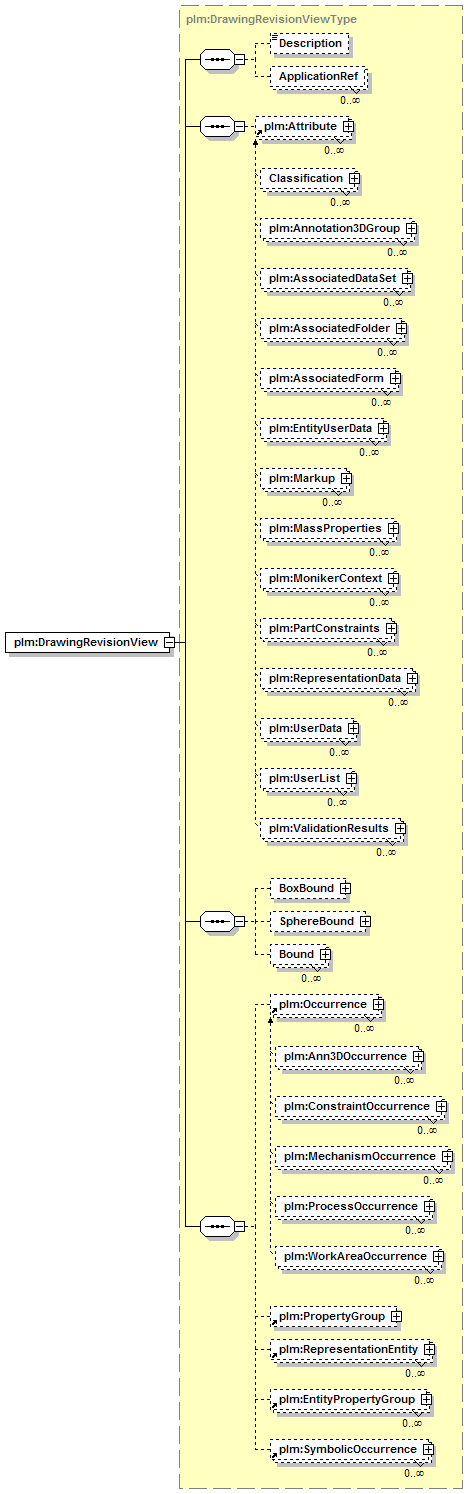
Task: Open the plm:DrawingRevisionViewType header label
Action: click(271, 19)
